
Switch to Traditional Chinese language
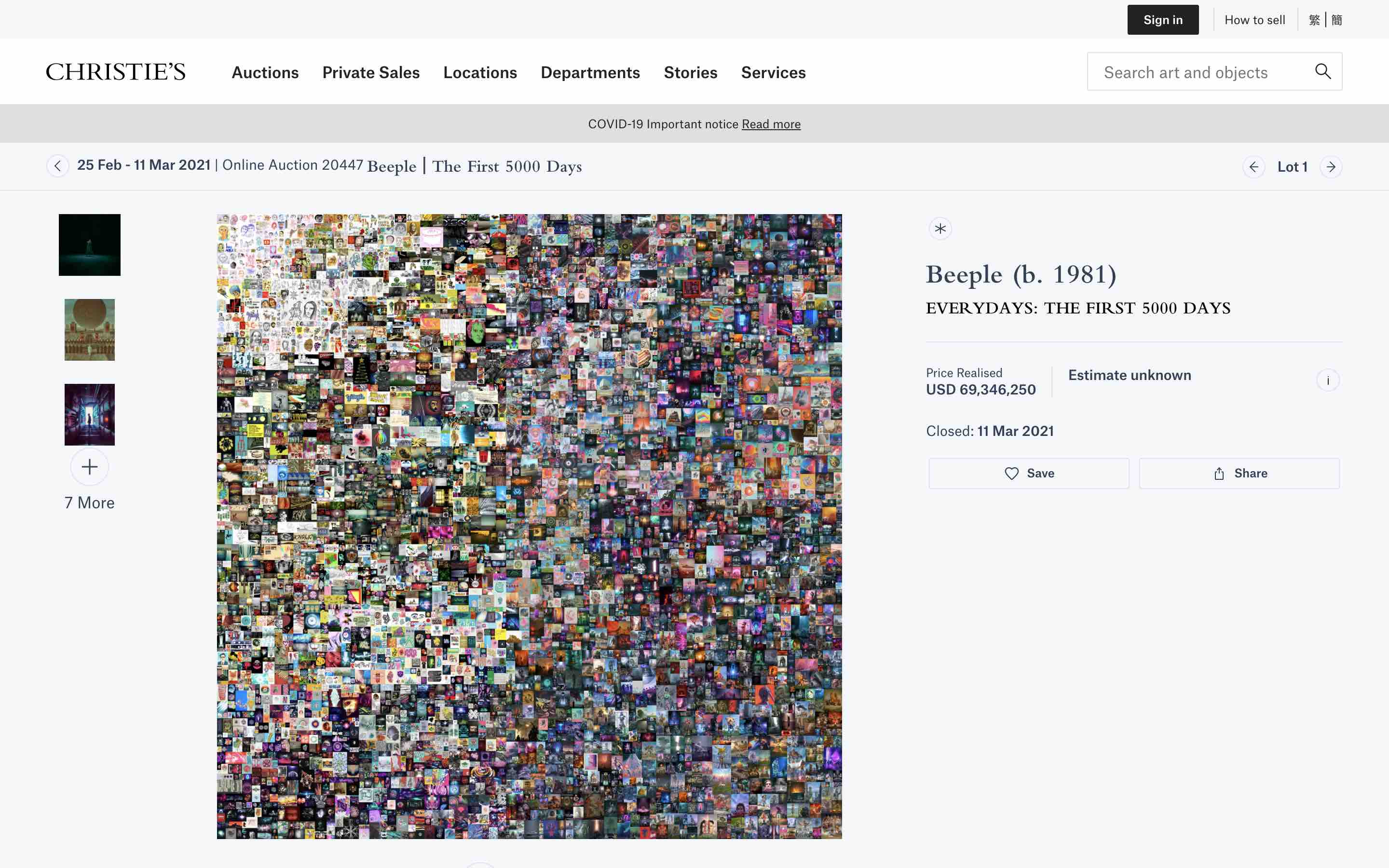pyautogui.click(x=1314, y=20)
